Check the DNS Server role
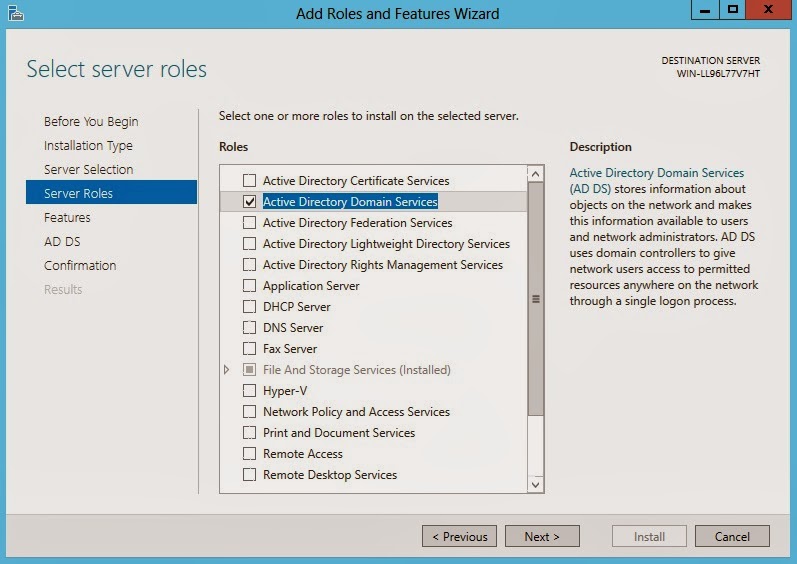The image size is (797, 564). pos(249,328)
